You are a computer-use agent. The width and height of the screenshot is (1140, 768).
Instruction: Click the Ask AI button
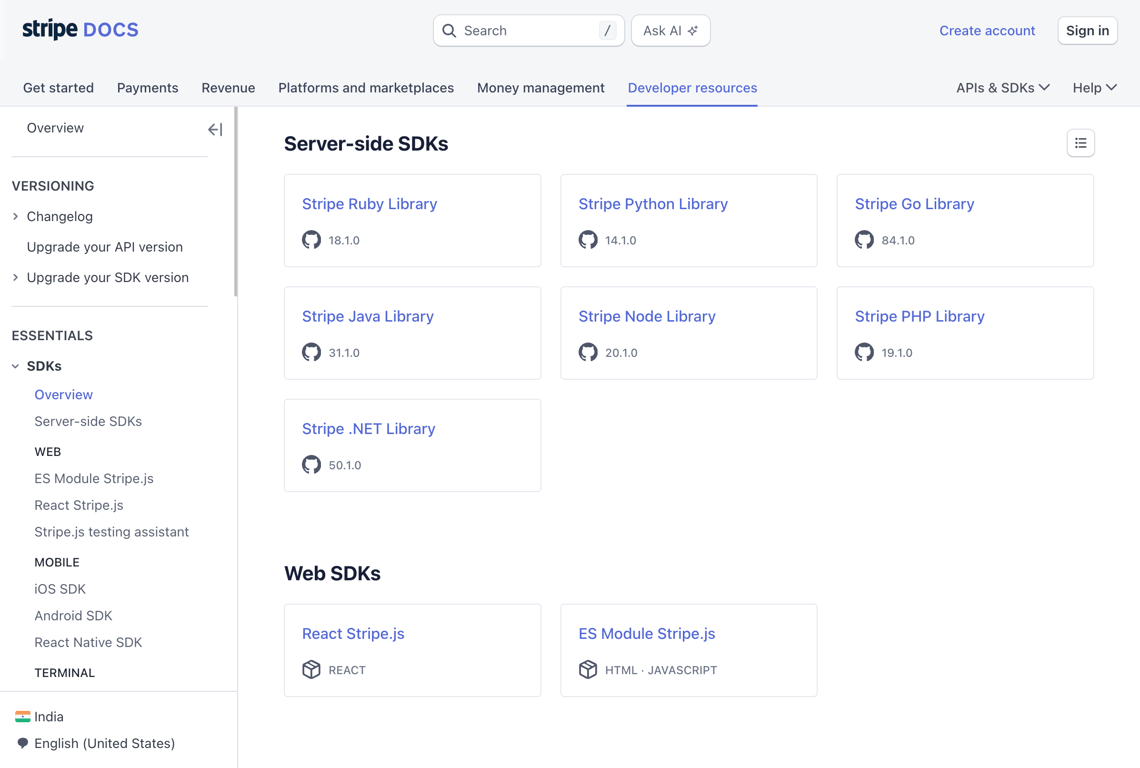[670, 31]
